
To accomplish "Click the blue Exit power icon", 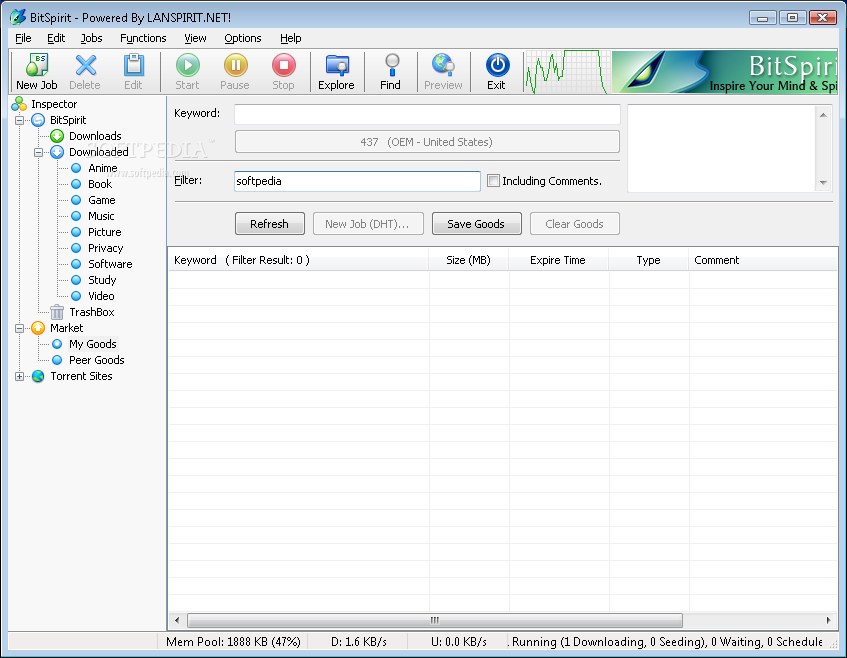I will click(x=498, y=65).
